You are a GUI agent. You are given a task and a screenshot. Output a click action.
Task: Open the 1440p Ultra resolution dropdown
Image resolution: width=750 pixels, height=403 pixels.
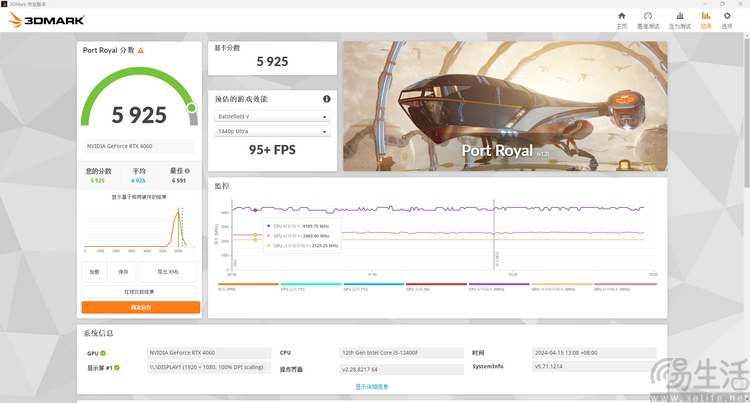click(272, 131)
